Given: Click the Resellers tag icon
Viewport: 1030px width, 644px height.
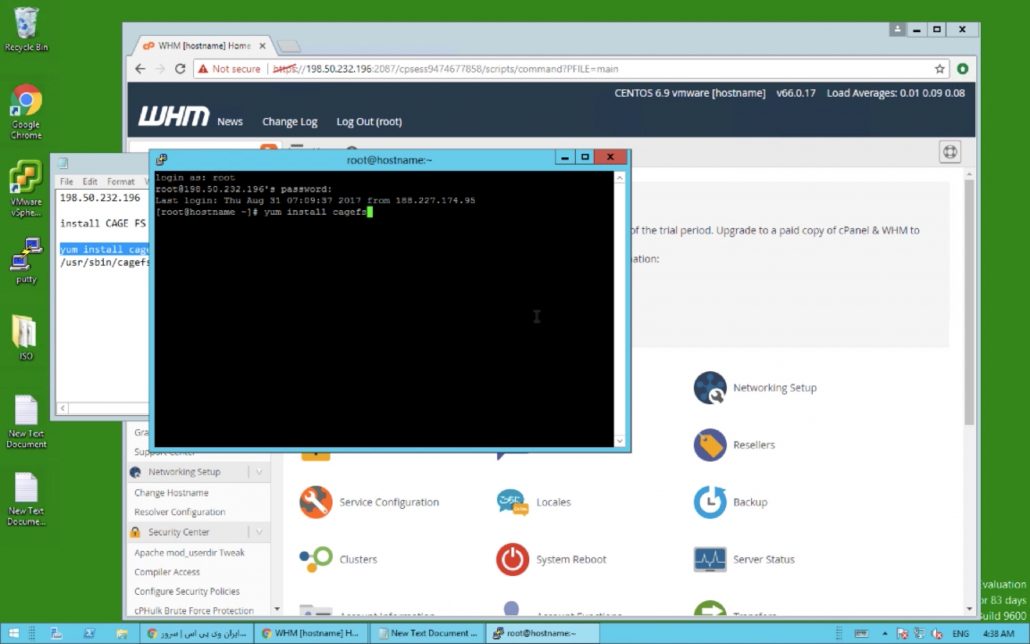Looking at the screenshot, I should (710, 445).
